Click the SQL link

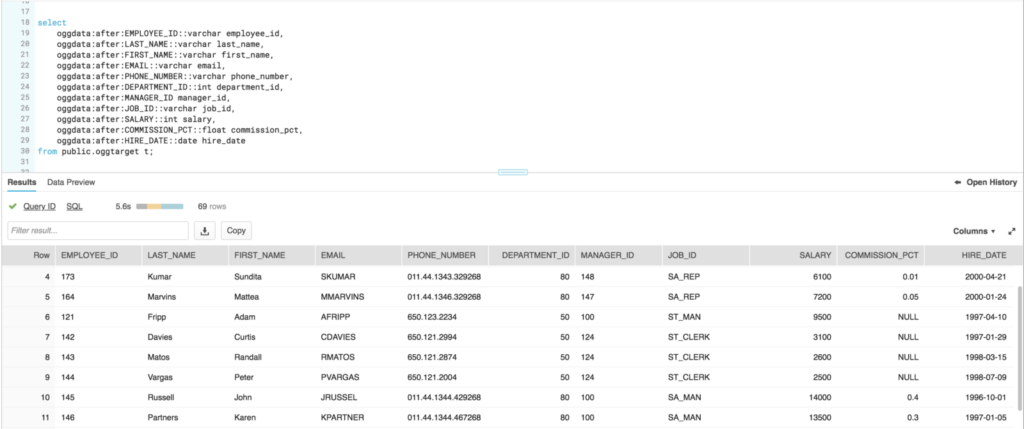[x=75, y=206]
